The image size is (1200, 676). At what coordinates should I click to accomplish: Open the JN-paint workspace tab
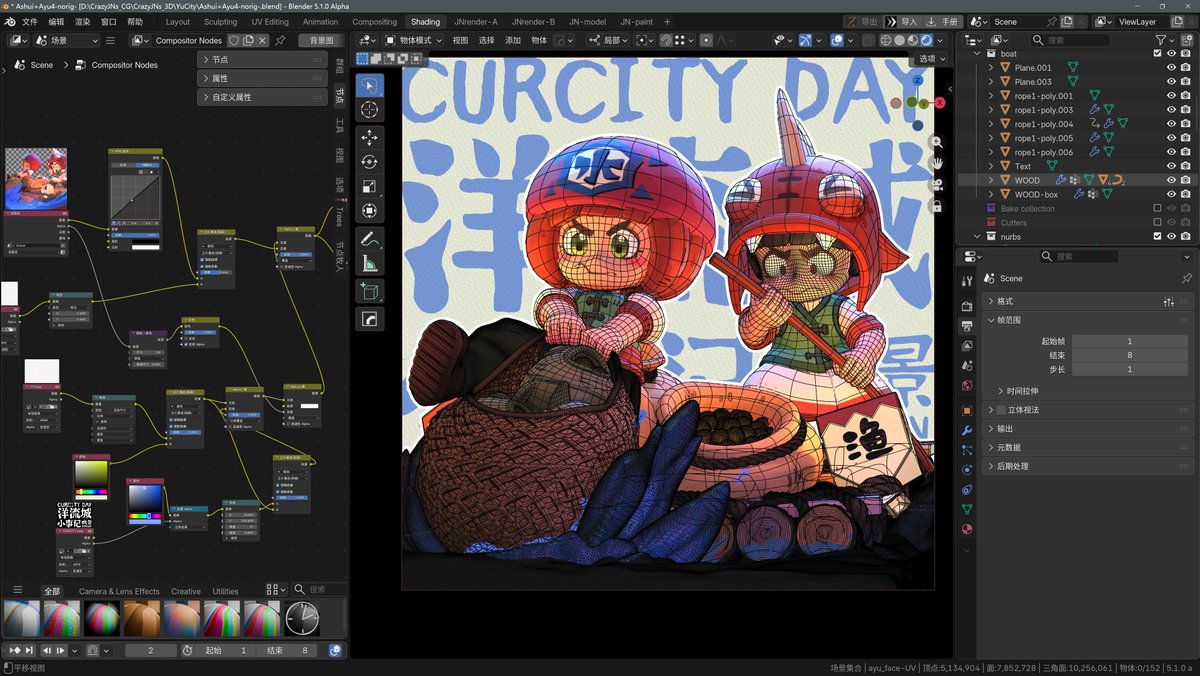pos(636,21)
